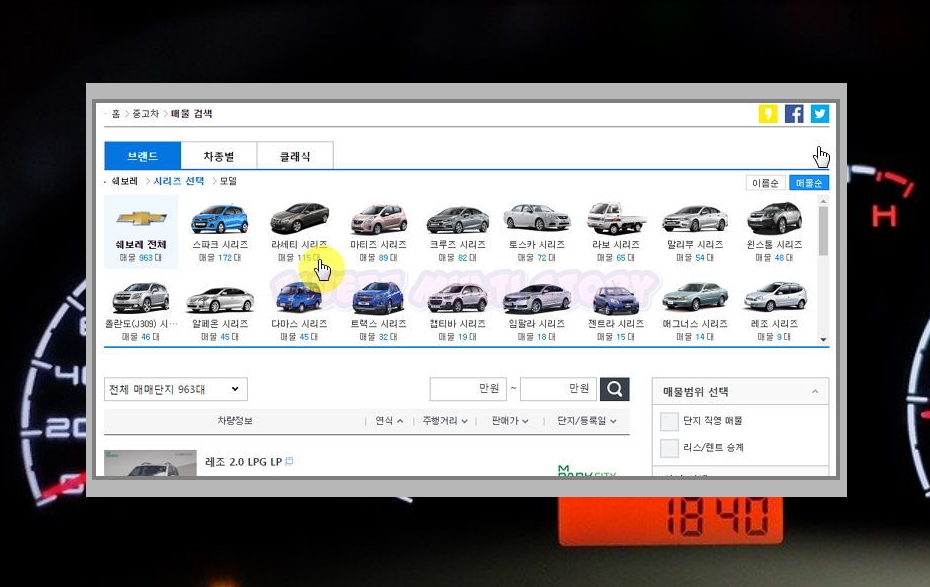Choose the 라세티 시리즈 car
Image resolution: width=930 pixels, height=587 pixels.
[299, 232]
